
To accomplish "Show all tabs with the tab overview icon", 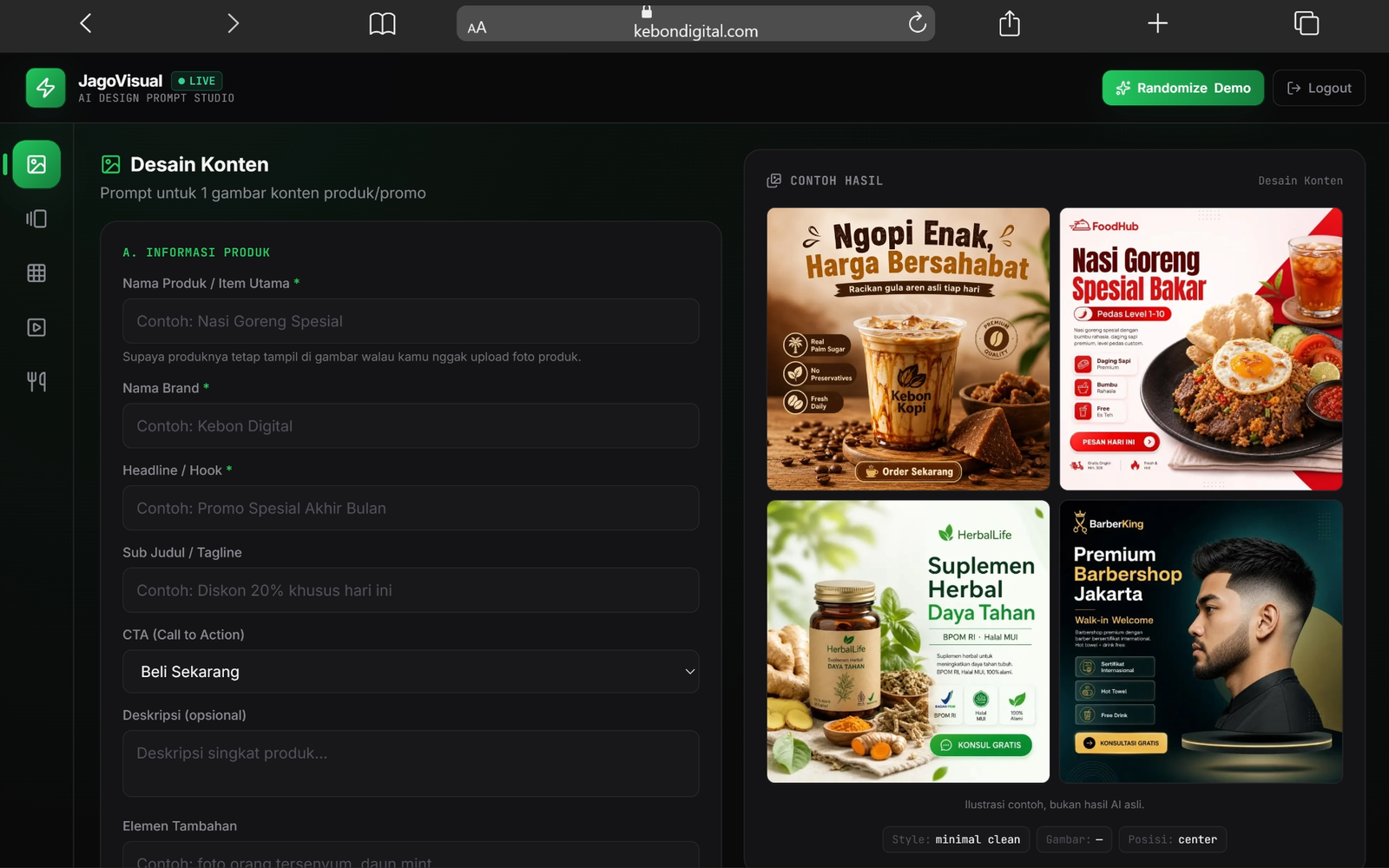I will click(1306, 23).
